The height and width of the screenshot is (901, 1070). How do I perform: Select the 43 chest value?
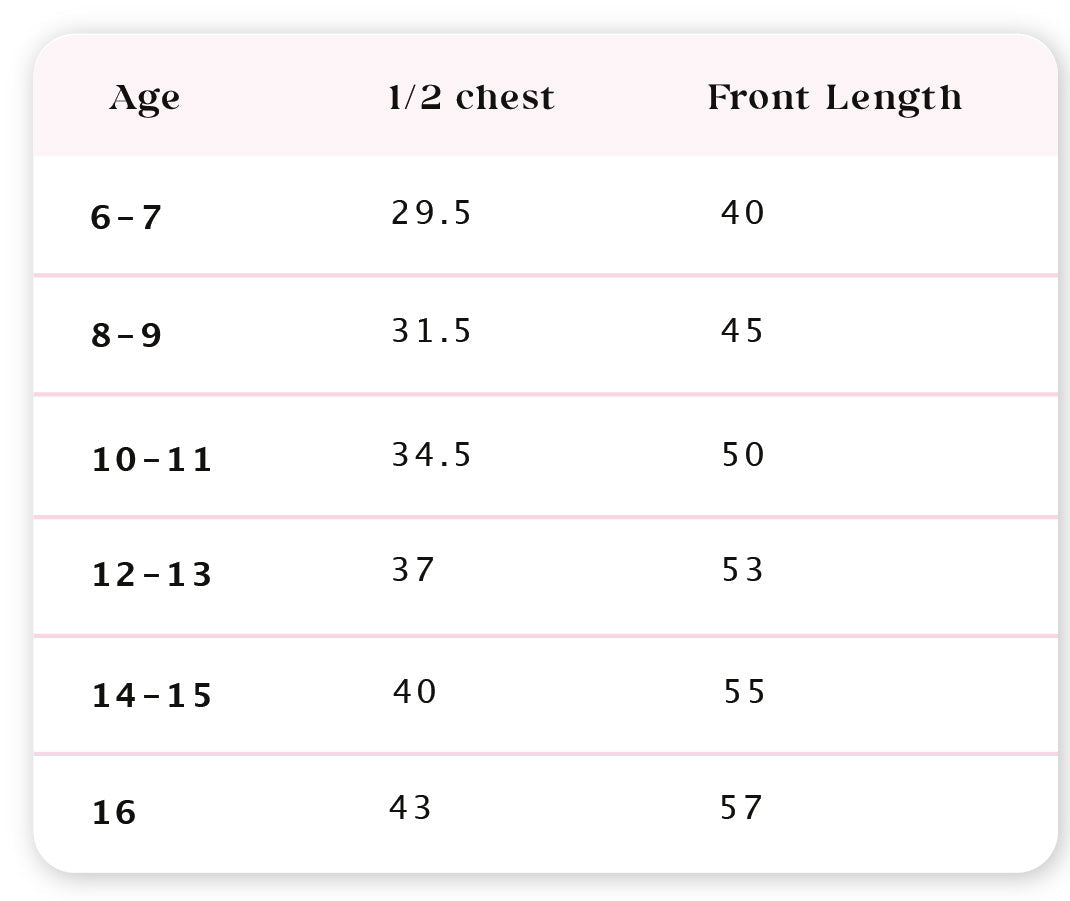coord(411,808)
